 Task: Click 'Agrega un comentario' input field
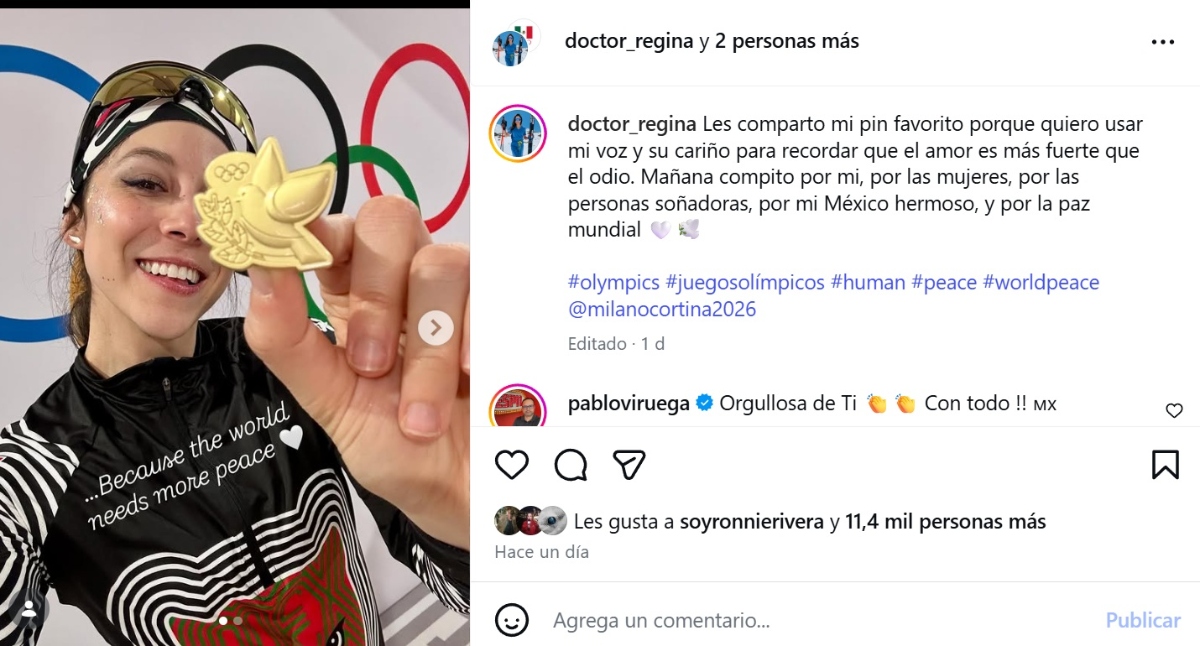coord(820,621)
